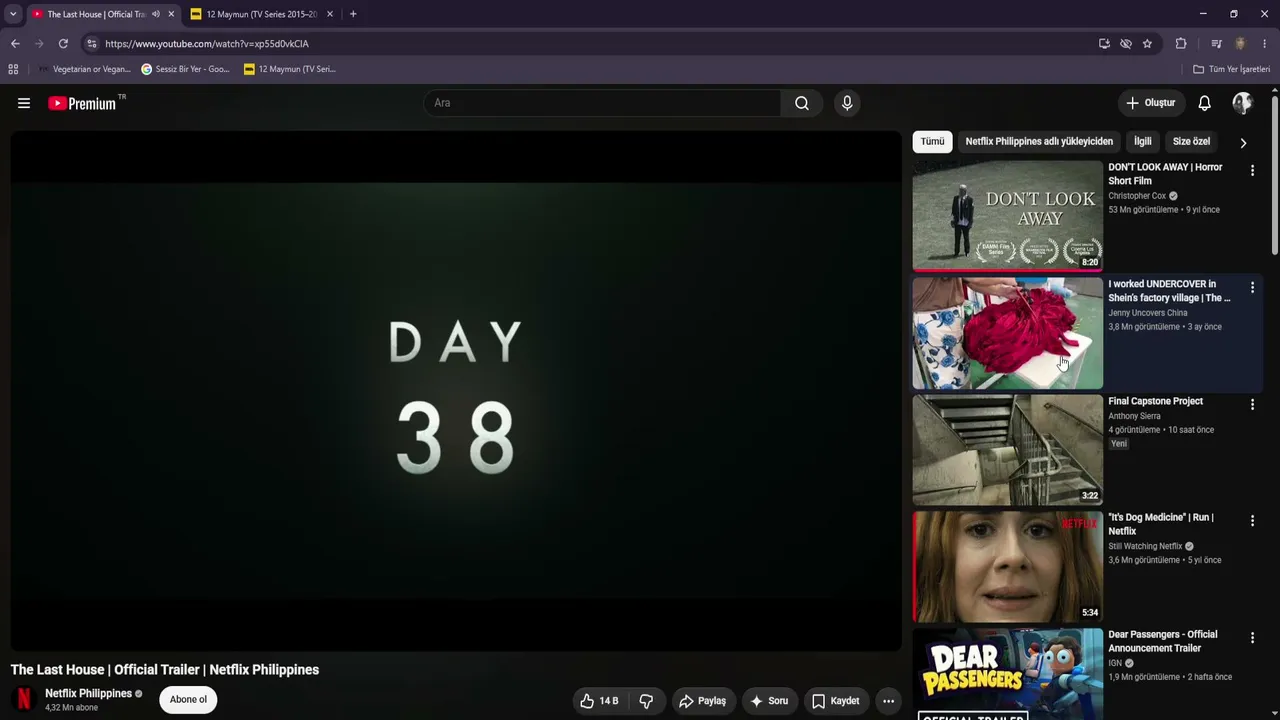Close the 12 Maymun browser tab
The height and width of the screenshot is (720, 1280).
329,14
